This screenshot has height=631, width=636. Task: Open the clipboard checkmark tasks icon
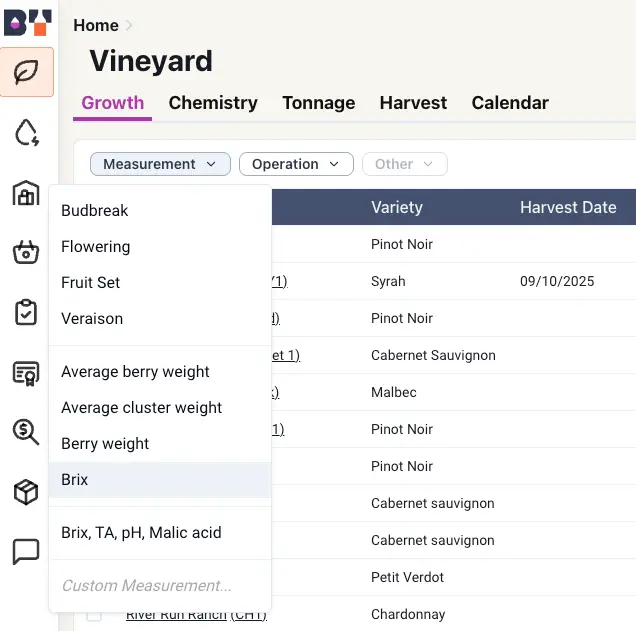pos(26,312)
